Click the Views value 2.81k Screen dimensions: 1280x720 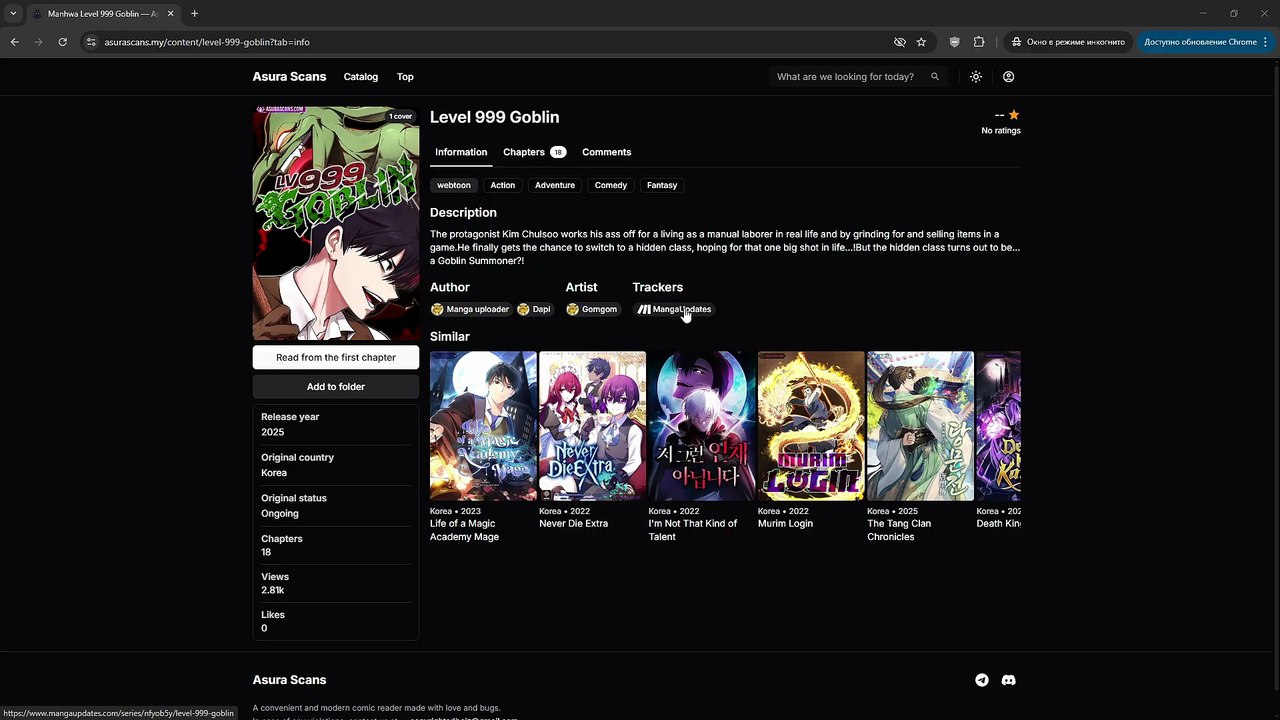pyautogui.click(x=273, y=591)
